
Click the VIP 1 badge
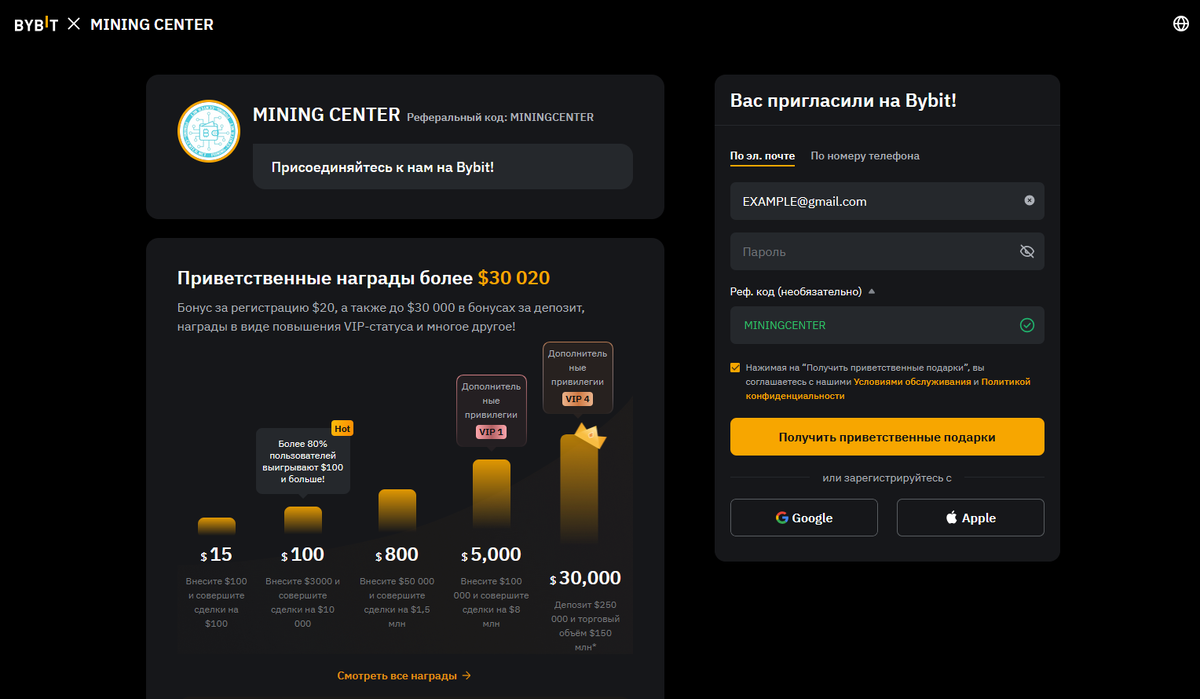(493, 433)
